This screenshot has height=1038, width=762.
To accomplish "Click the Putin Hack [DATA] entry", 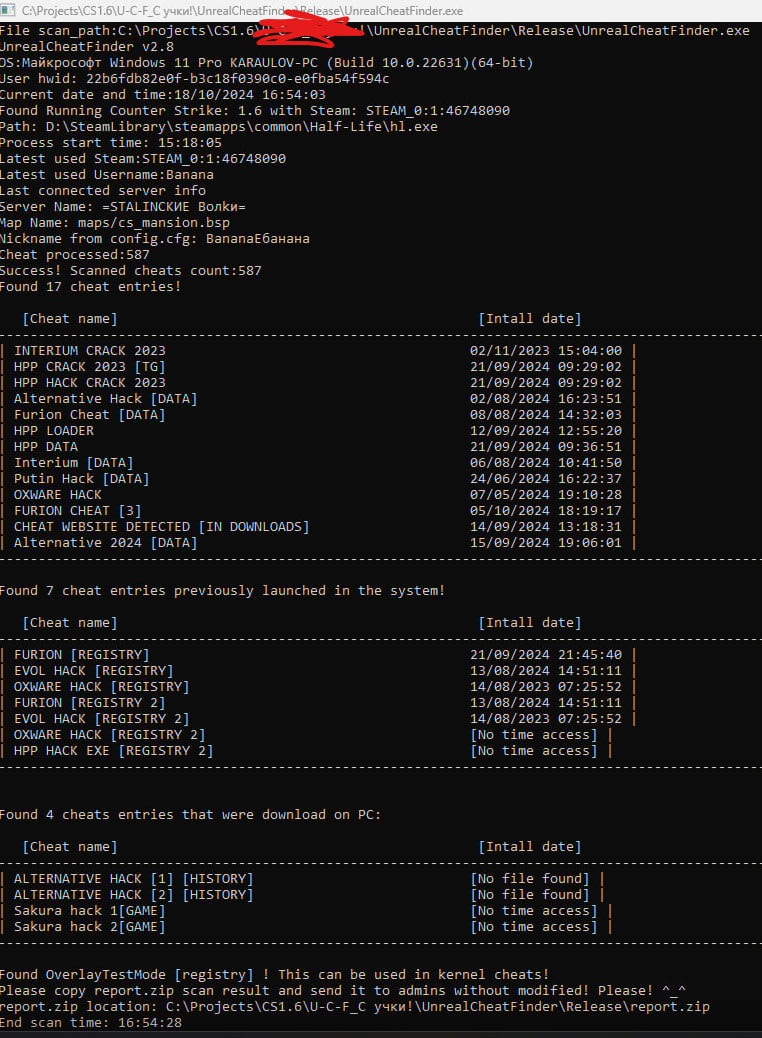I will [x=318, y=479].
